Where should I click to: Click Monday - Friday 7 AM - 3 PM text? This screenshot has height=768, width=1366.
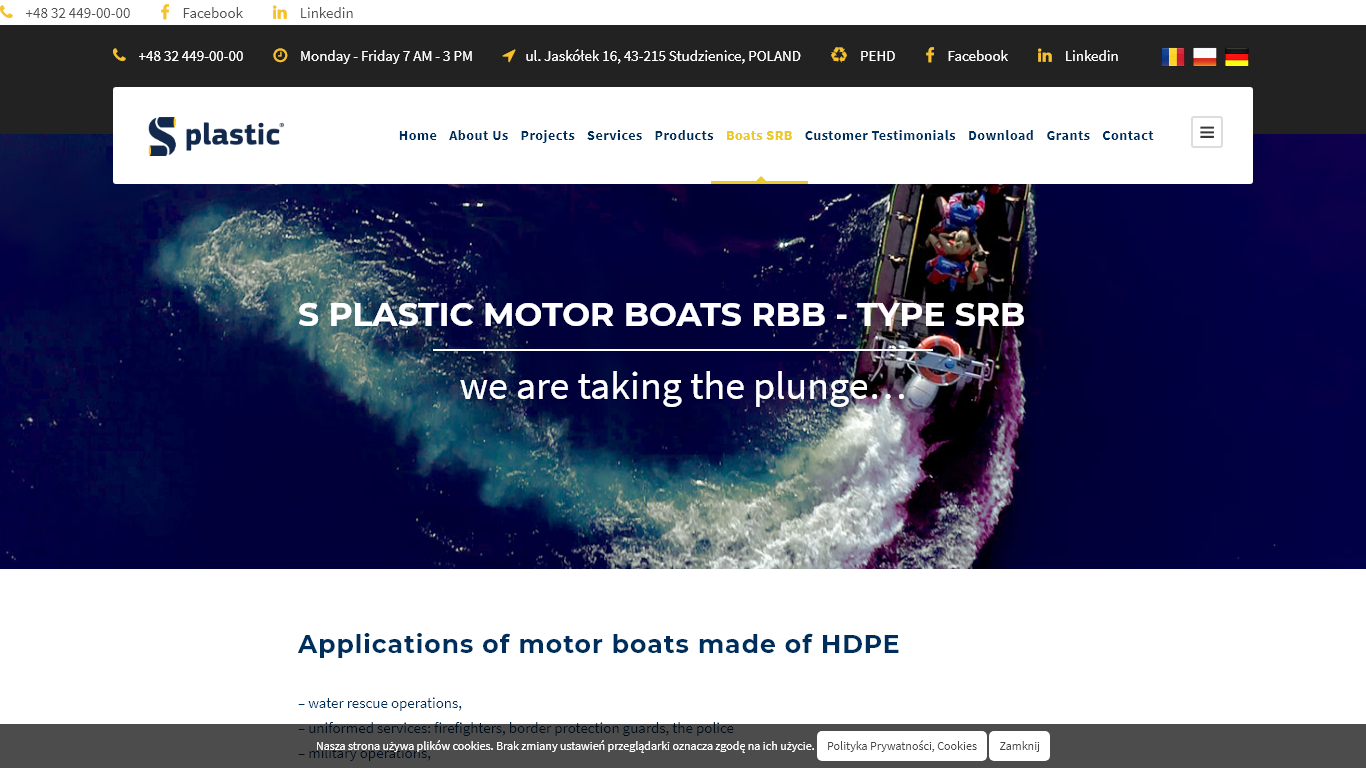386,56
